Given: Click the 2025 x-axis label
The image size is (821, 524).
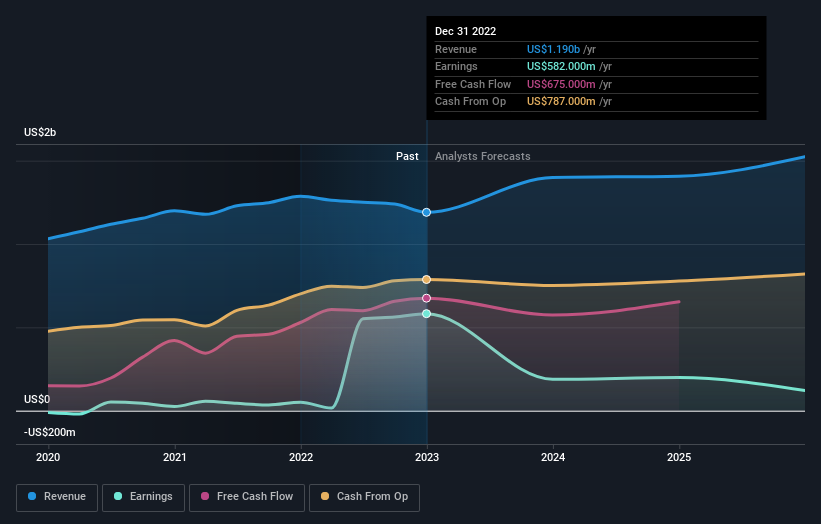Looking at the screenshot, I should (679, 457).
